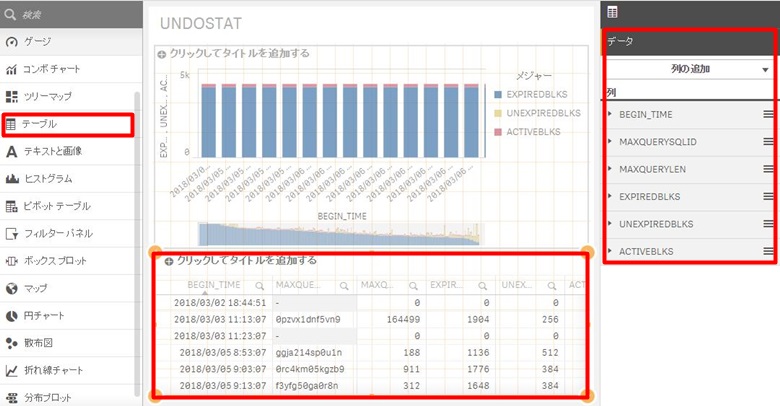Select the ツリーマップ icon
This screenshot has height=406, width=780.
click(x=12, y=96)
